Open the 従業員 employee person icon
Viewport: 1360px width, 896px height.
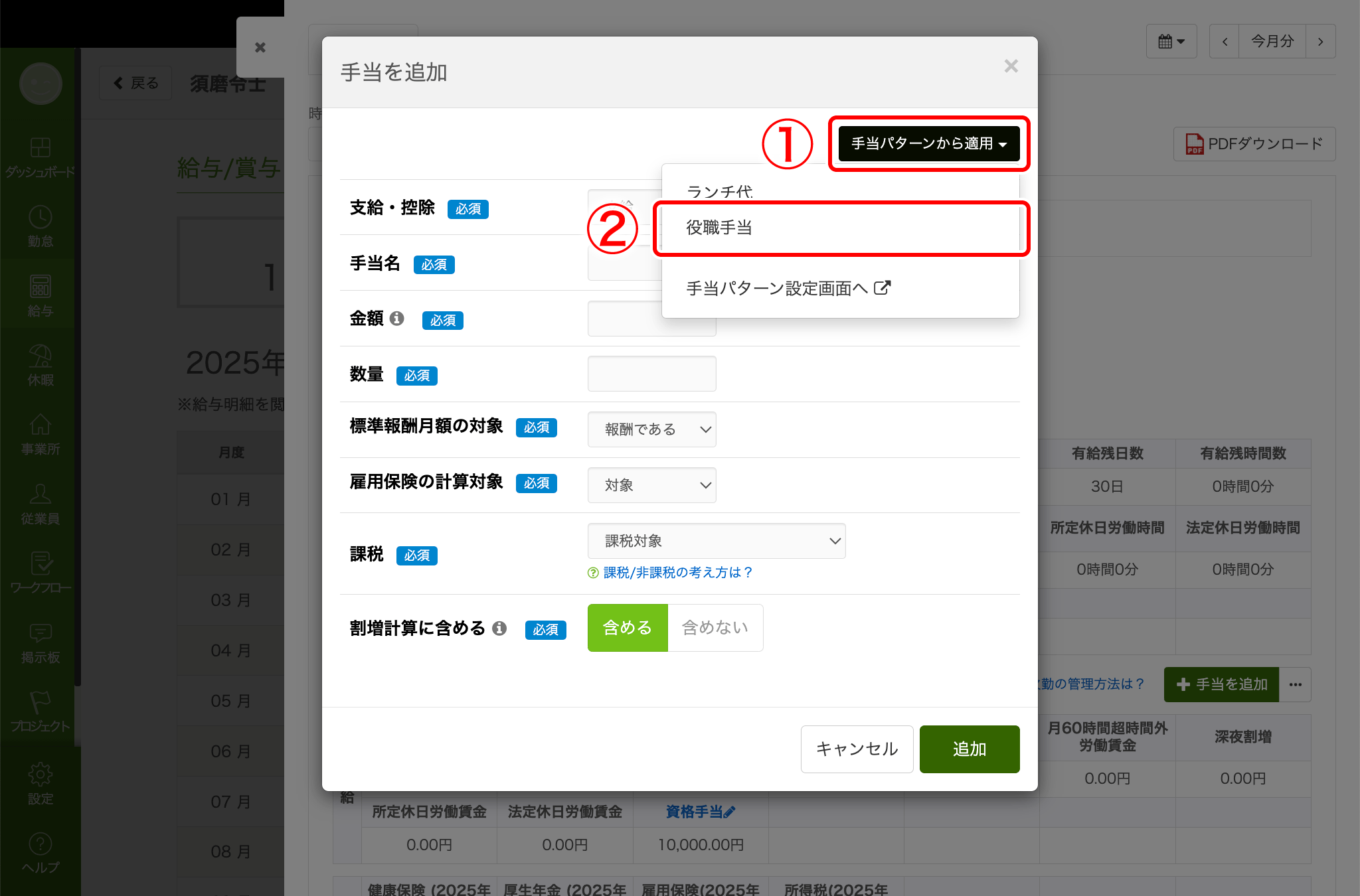tap(40, 494)
